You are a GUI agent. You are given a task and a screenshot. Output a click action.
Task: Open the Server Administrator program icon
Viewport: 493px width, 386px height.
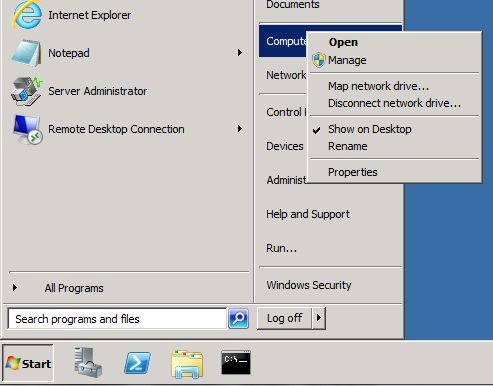[27, 91]
